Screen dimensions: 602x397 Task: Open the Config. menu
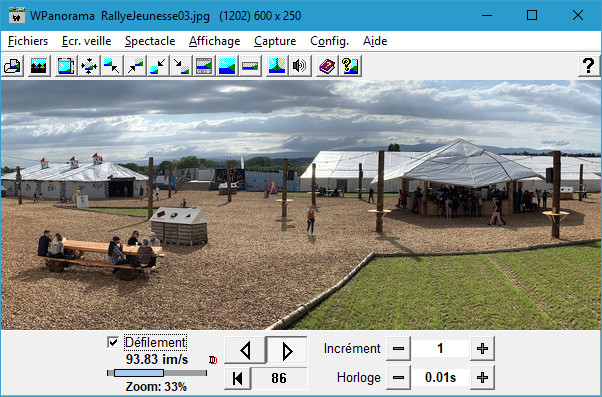point(329,41)
